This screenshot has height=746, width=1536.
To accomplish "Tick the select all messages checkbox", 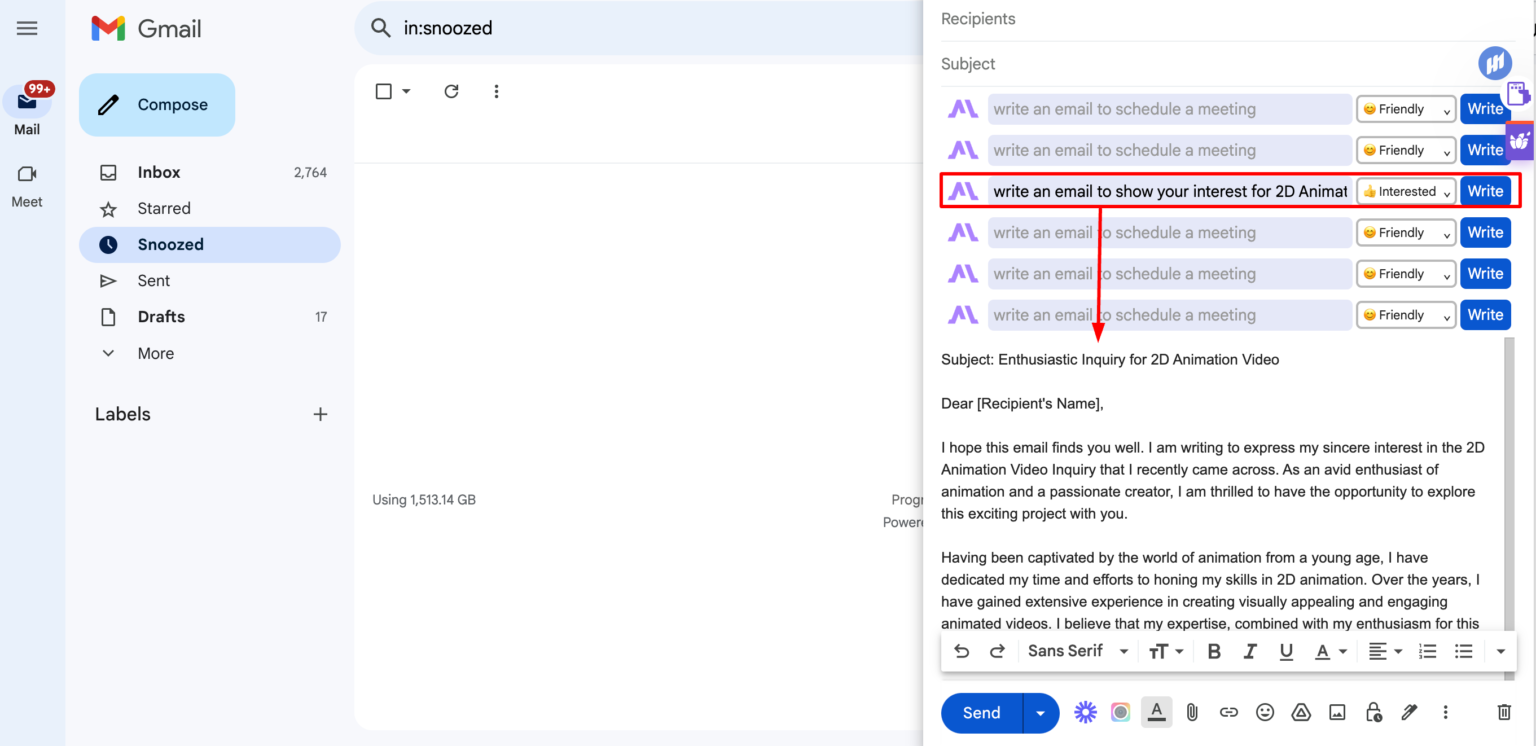I will click(383, 91).
